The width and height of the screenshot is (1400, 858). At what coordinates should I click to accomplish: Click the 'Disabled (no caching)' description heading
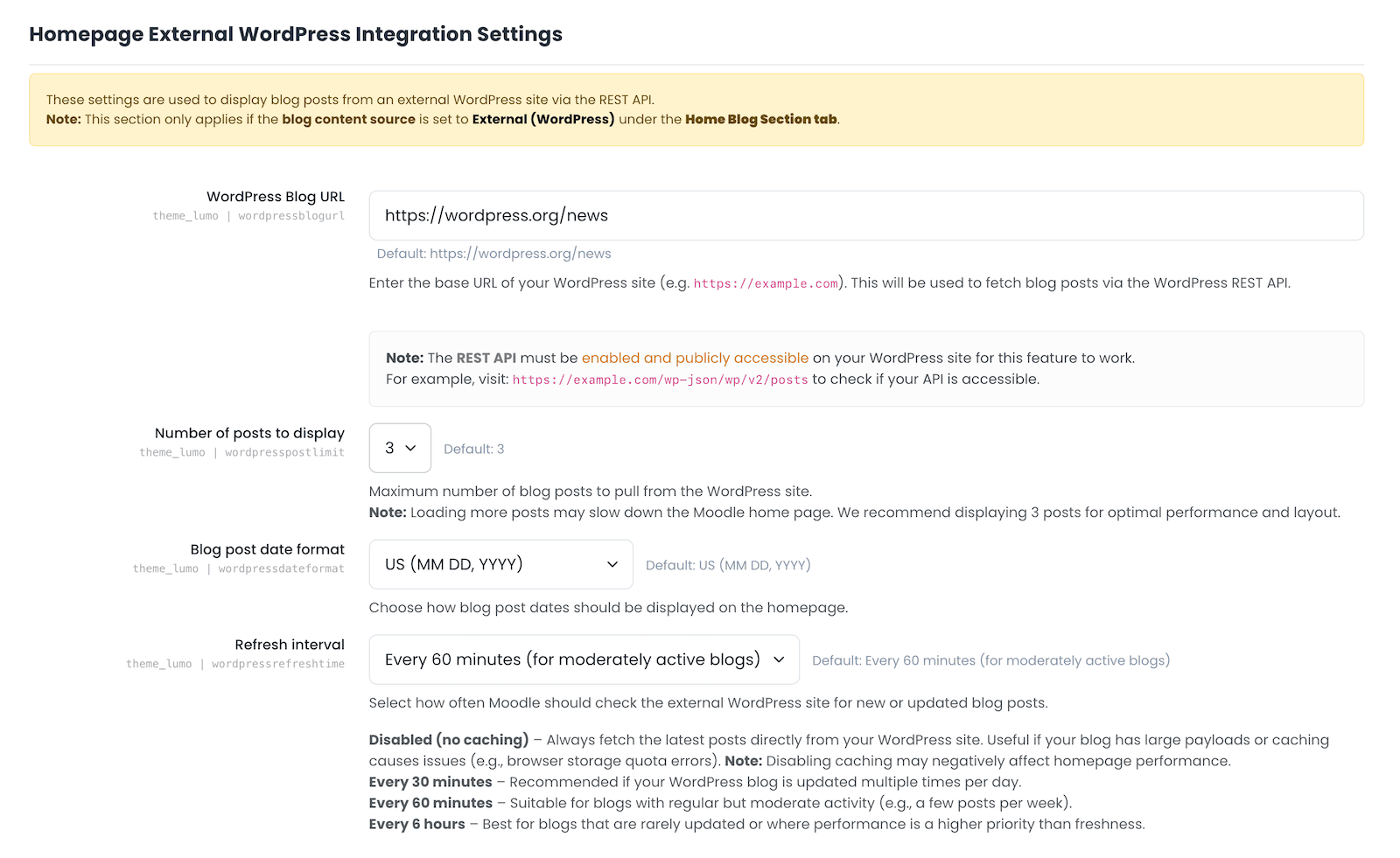click(x=449, y=740)
